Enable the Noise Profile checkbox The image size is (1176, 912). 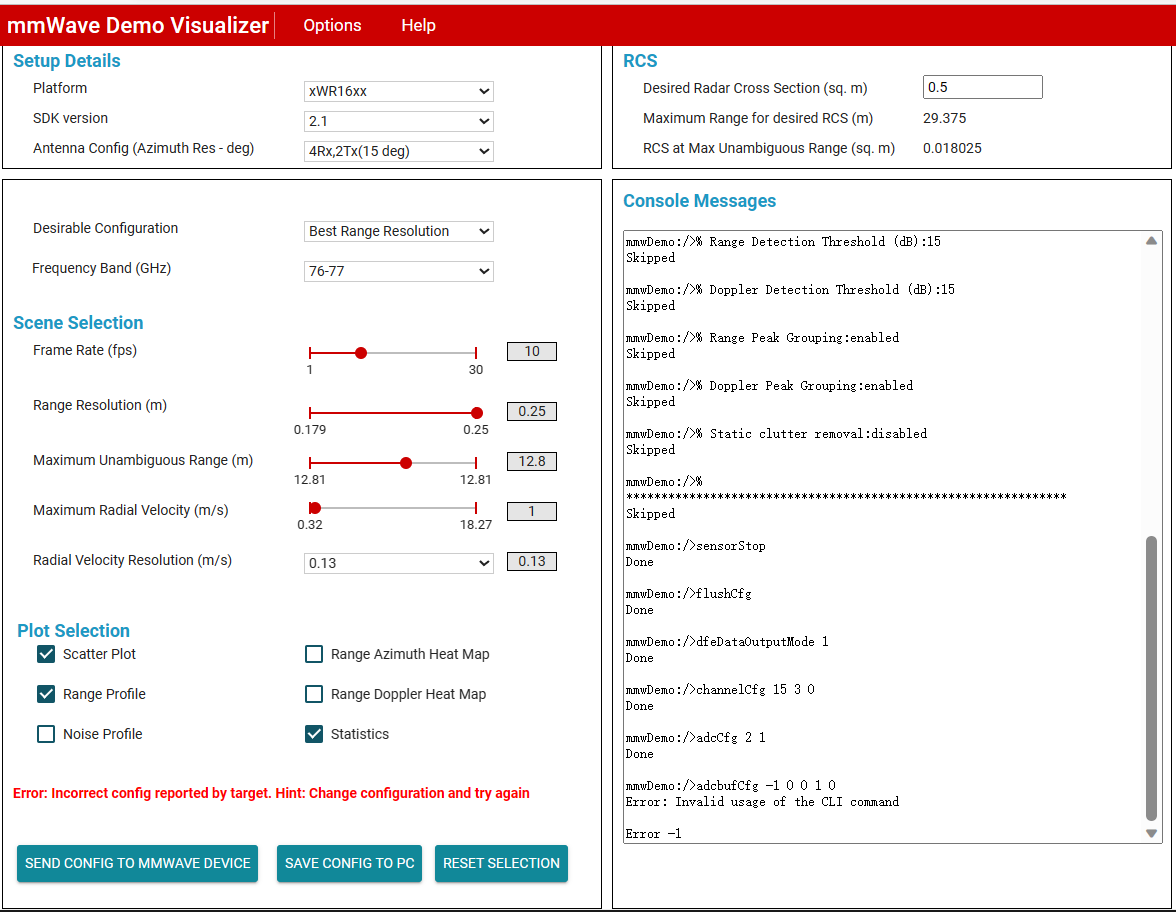46,734
